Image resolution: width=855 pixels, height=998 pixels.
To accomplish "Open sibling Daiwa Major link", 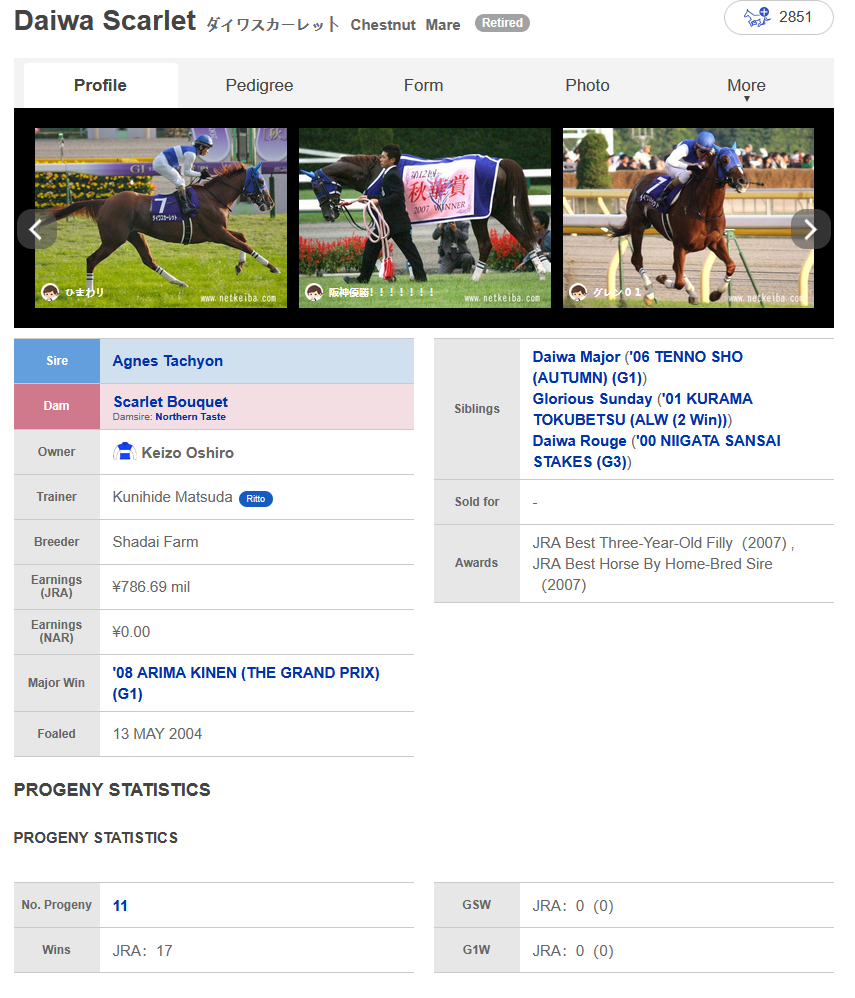I will tap(576, 357).
